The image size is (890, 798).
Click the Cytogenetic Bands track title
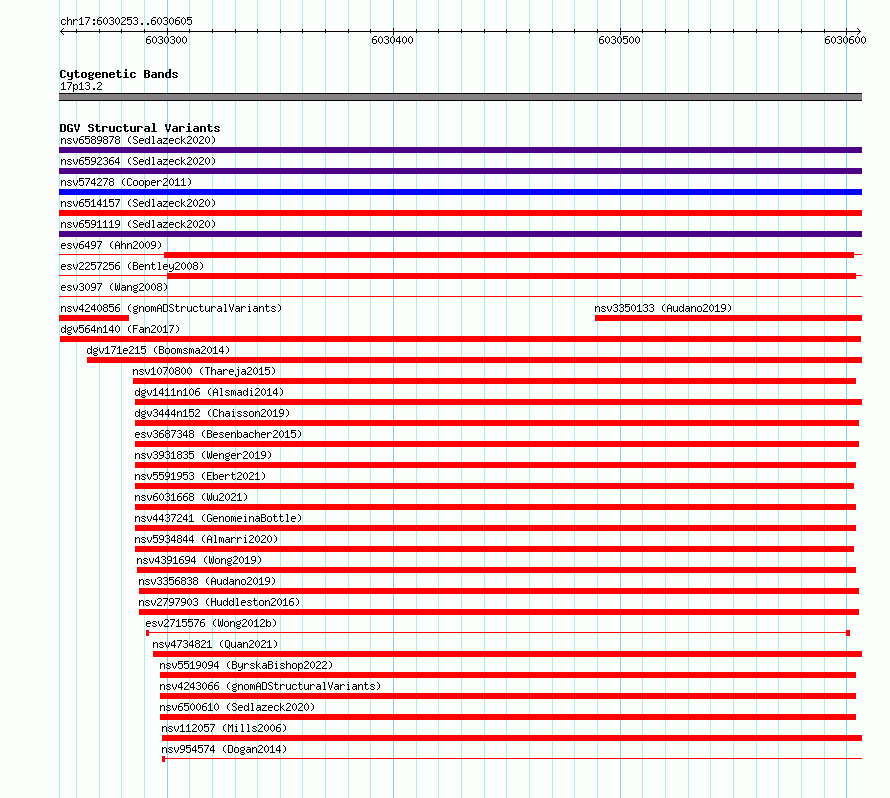pos(119,74)
